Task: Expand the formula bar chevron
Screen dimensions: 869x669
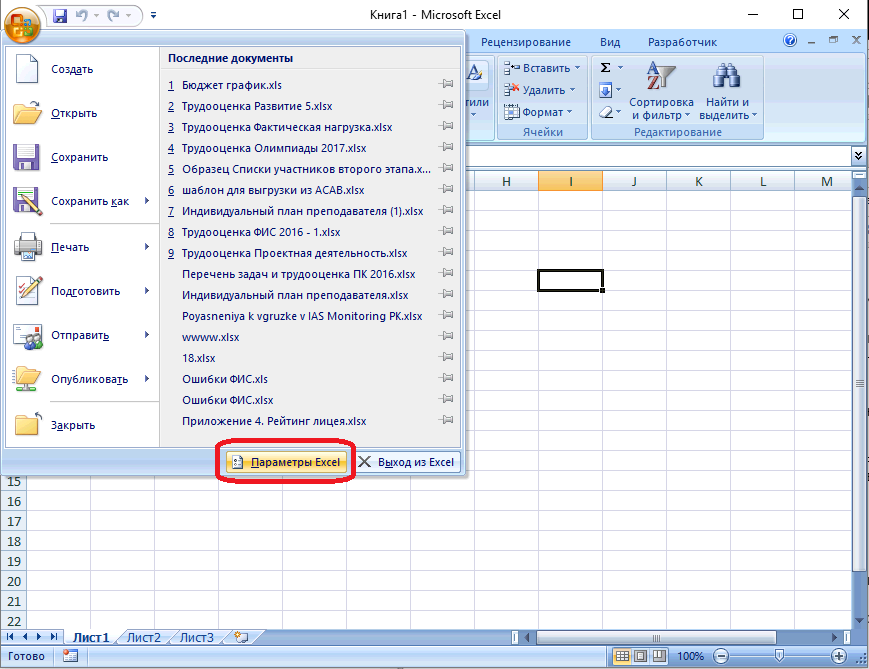Action: coord(858,156)
